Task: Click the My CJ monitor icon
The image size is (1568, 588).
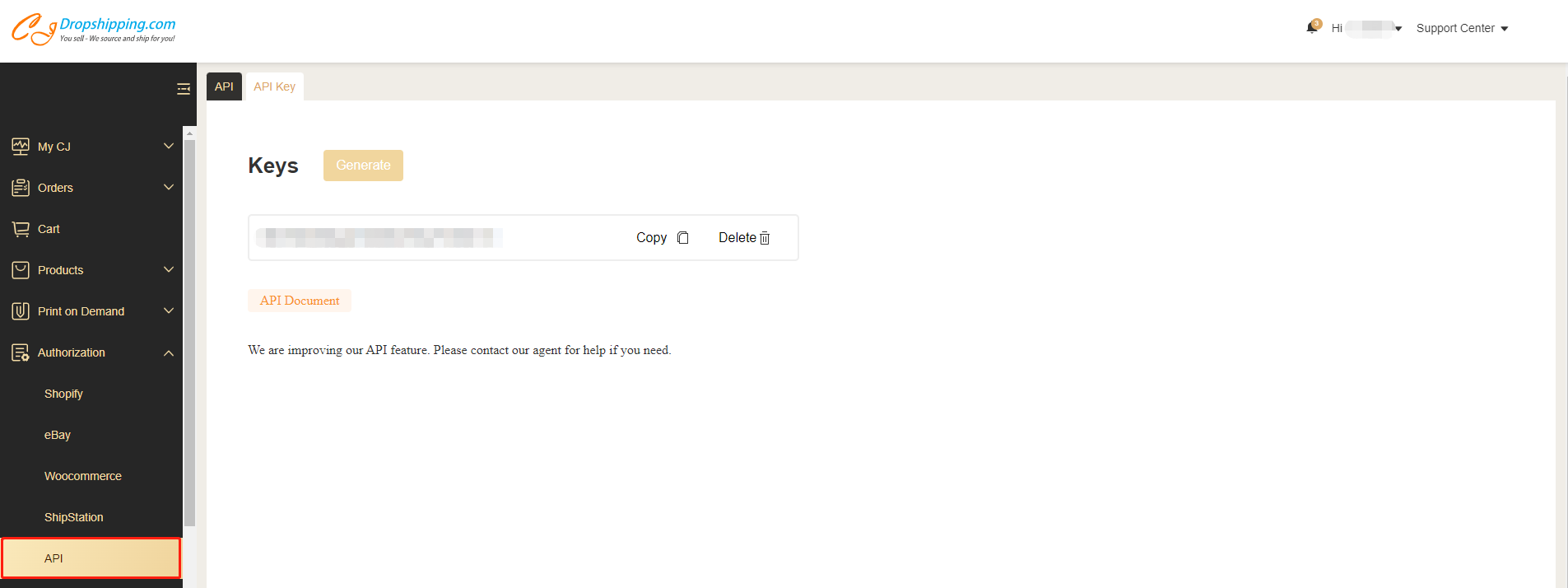Action: (21, 147)
